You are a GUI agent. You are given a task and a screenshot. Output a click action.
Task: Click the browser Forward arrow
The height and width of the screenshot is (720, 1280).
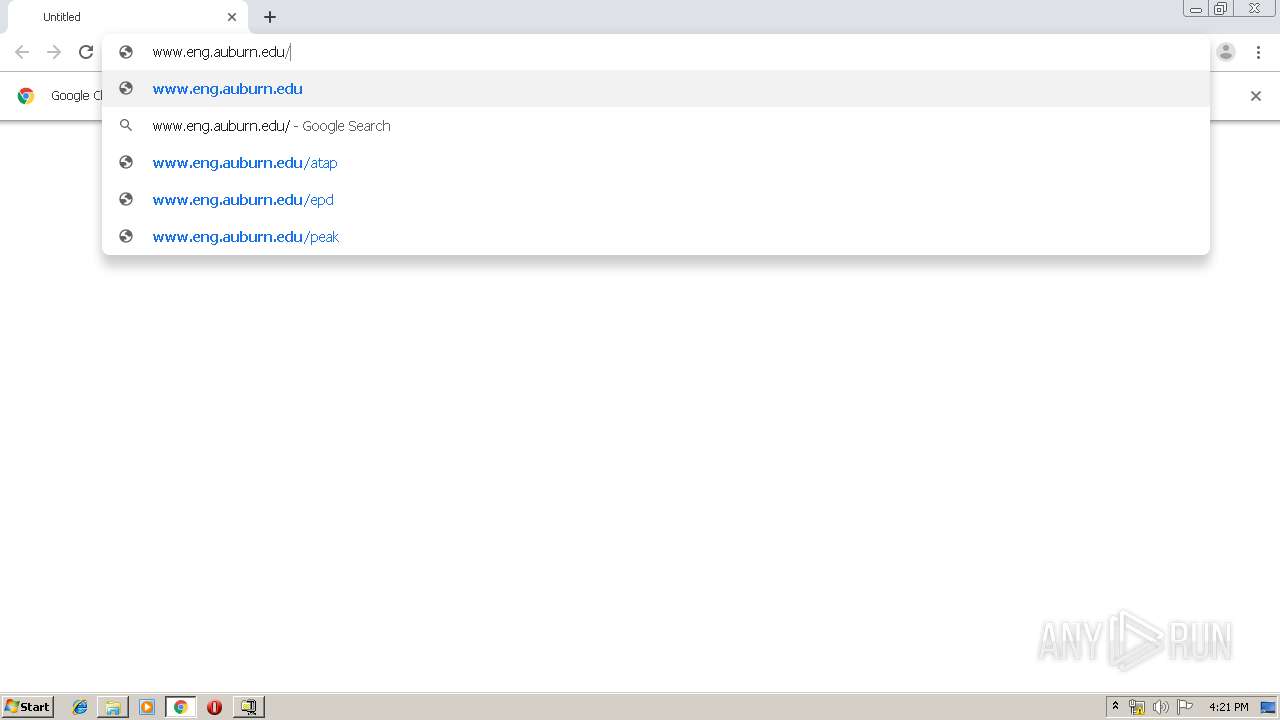(x=54, y=52)
